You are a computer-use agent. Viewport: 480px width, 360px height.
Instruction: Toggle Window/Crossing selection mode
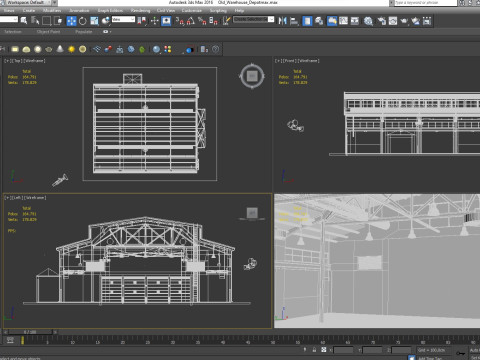pyautogui.click(x=58, y=21)
